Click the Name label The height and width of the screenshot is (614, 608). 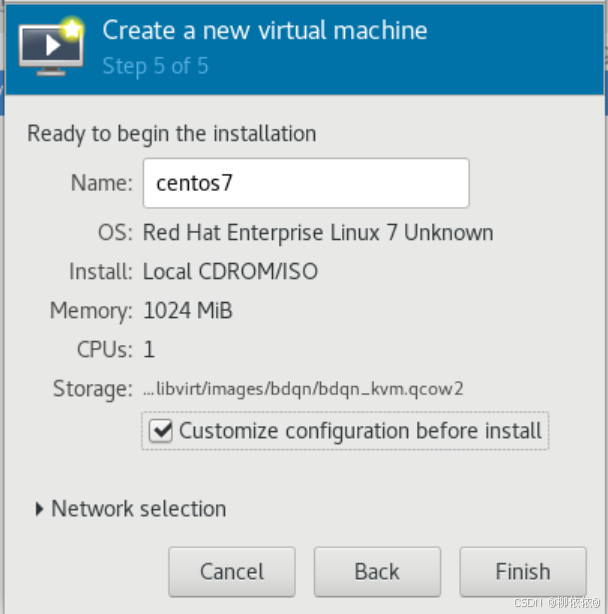(102, 183)
